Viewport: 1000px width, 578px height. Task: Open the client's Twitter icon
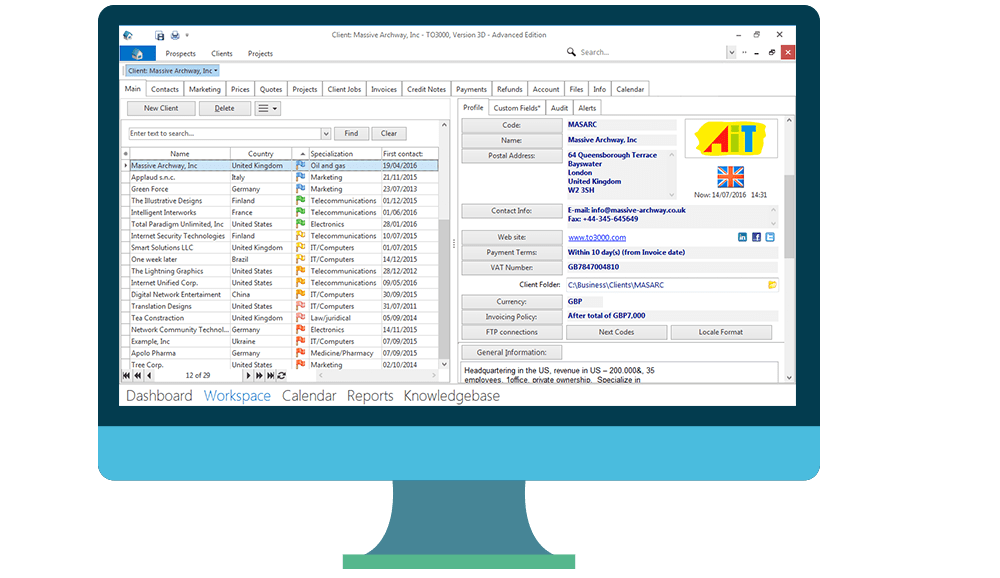[771, 236]
